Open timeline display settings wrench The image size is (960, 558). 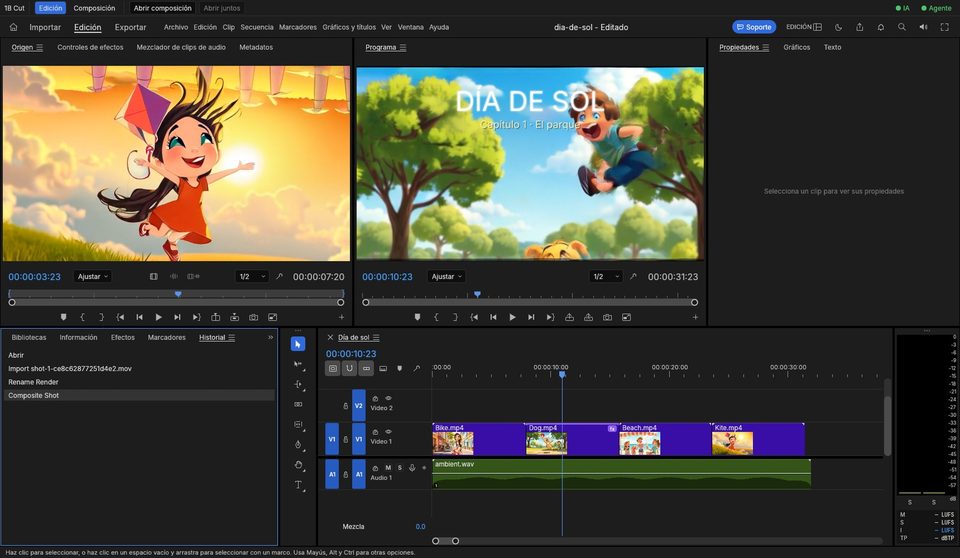417,368
